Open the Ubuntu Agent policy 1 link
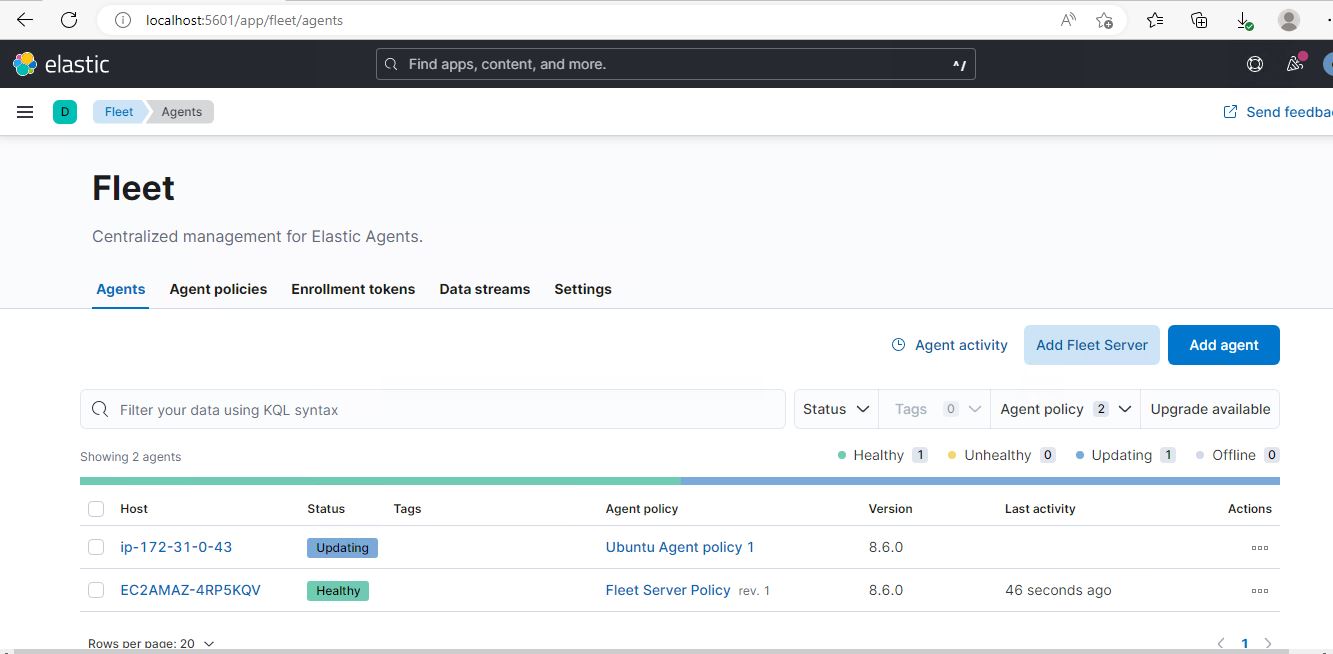This screenshot has height=654, width=1333. click(x=680, y=547)
